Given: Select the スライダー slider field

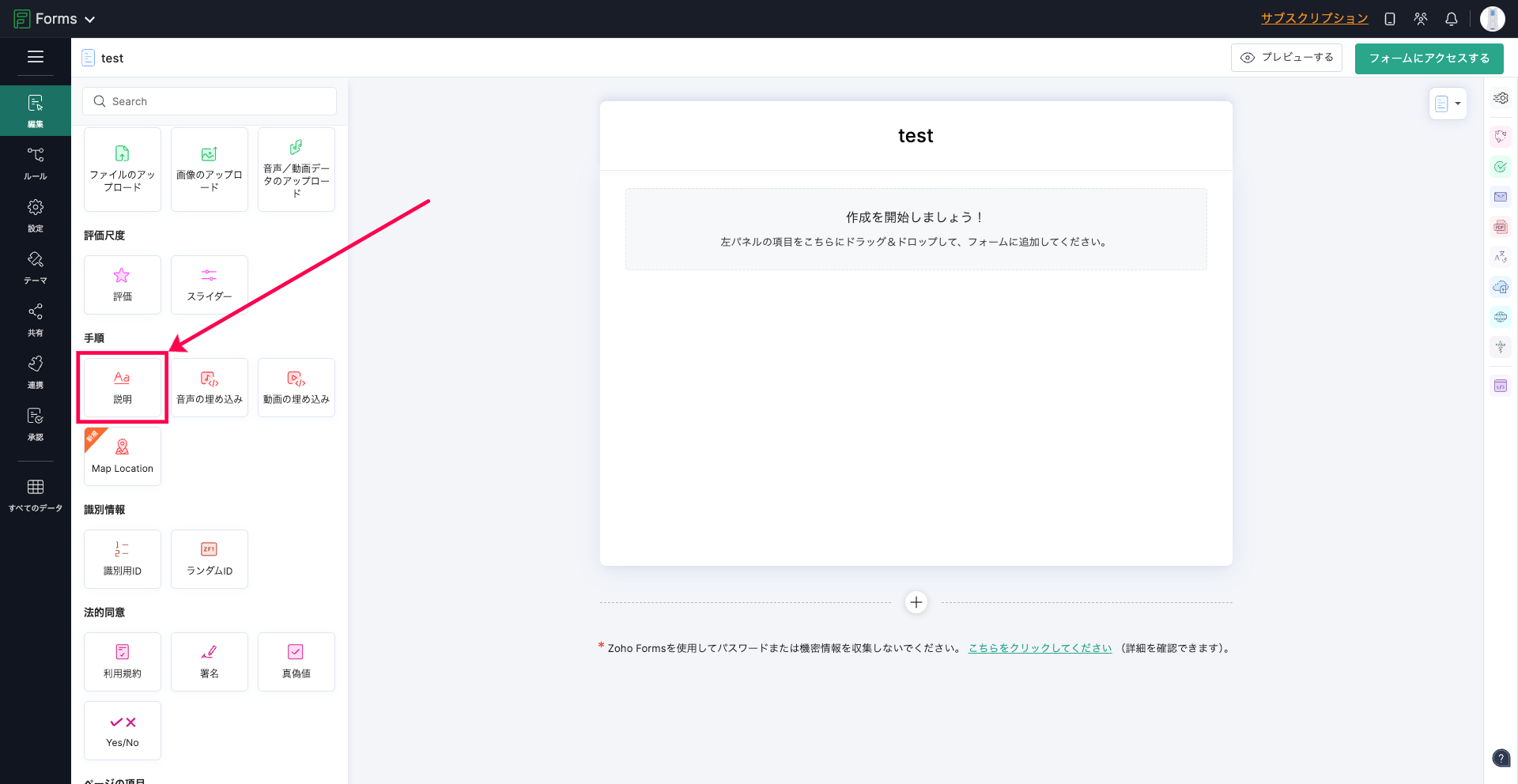Looking at the screenshot, I should pos(209,285).
